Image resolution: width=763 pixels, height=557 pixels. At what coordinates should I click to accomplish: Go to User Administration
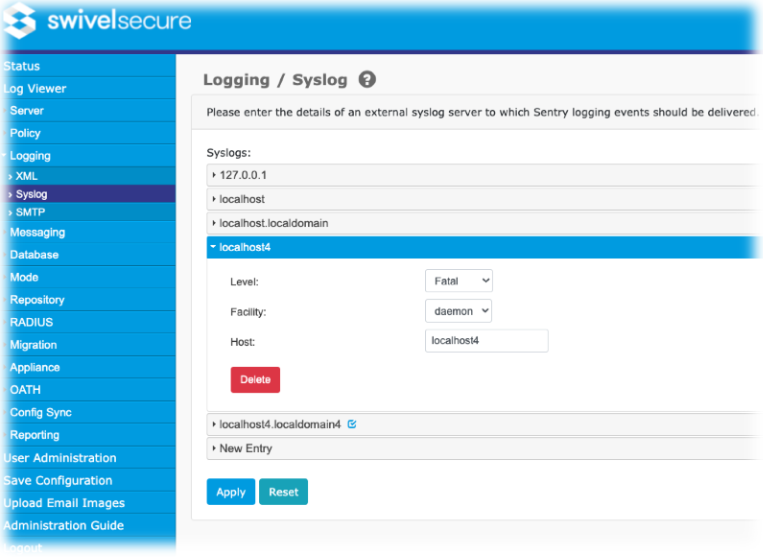(x=88, y=457)
